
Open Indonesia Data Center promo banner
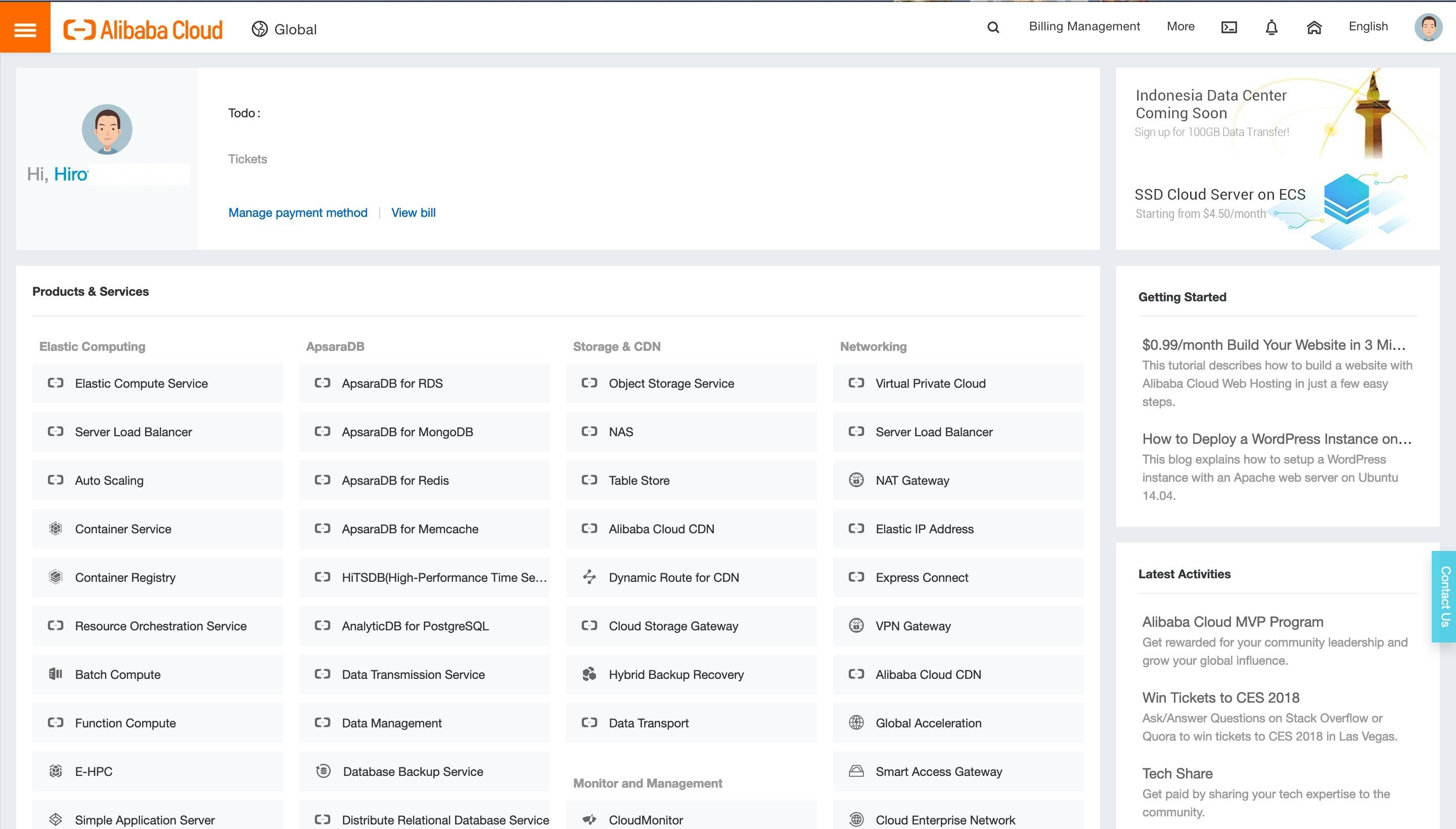1277,113
